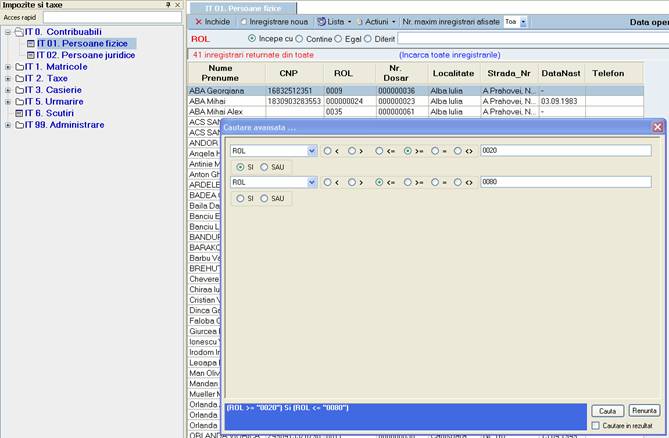
Task: Enable the Cautare in rezultat checkbox
Action: click(596, 427)
